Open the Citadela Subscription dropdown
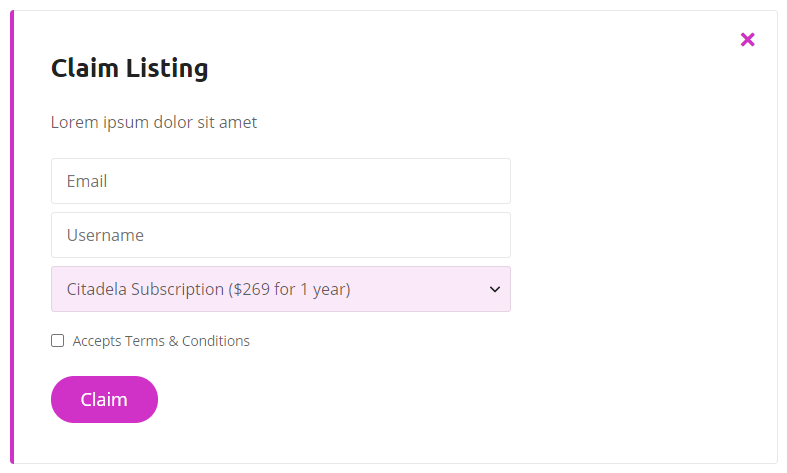 coord(281,289)
